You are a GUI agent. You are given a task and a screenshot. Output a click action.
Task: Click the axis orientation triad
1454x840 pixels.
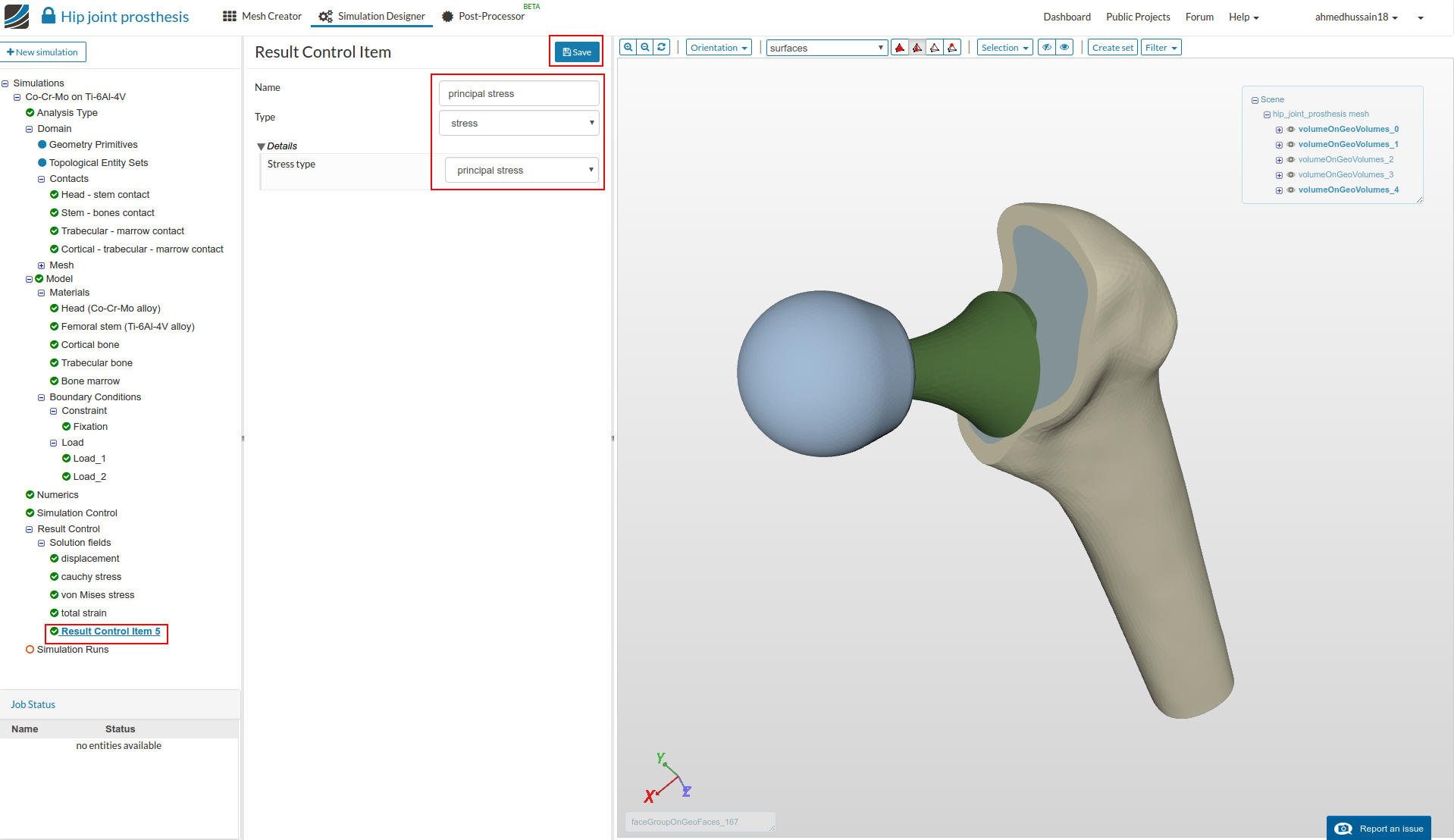(667, 778)
